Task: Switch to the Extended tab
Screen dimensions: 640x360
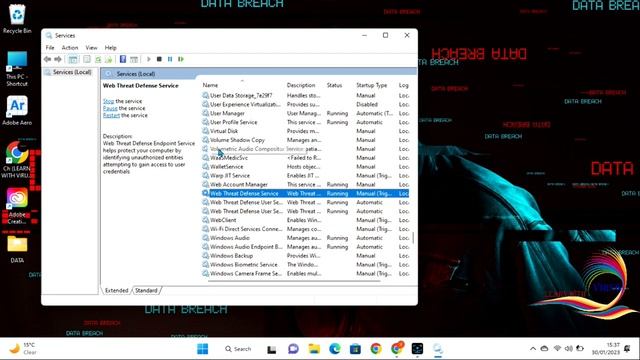Action: (x=116, y=290)
